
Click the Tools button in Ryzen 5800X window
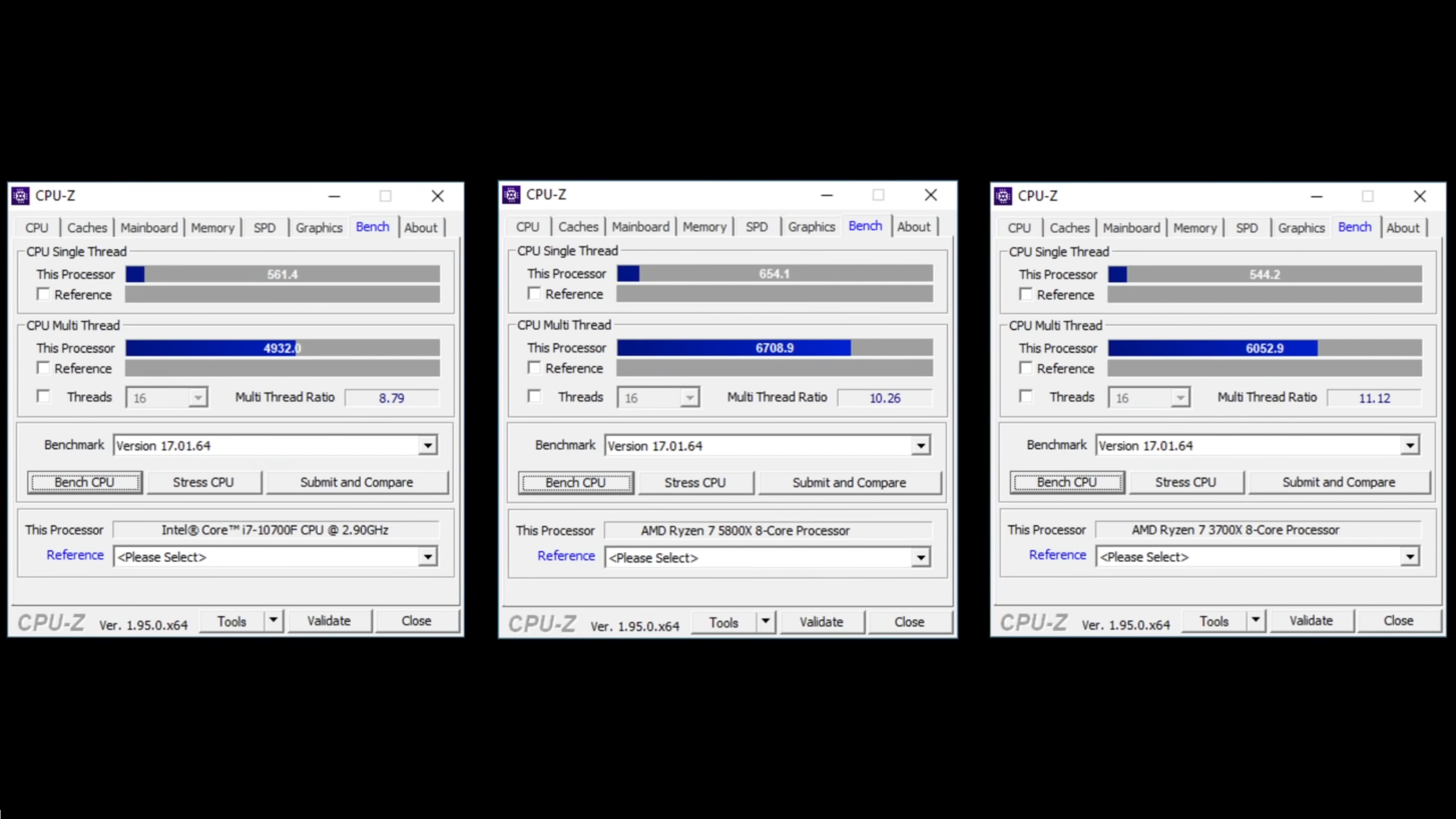(723, 622)
